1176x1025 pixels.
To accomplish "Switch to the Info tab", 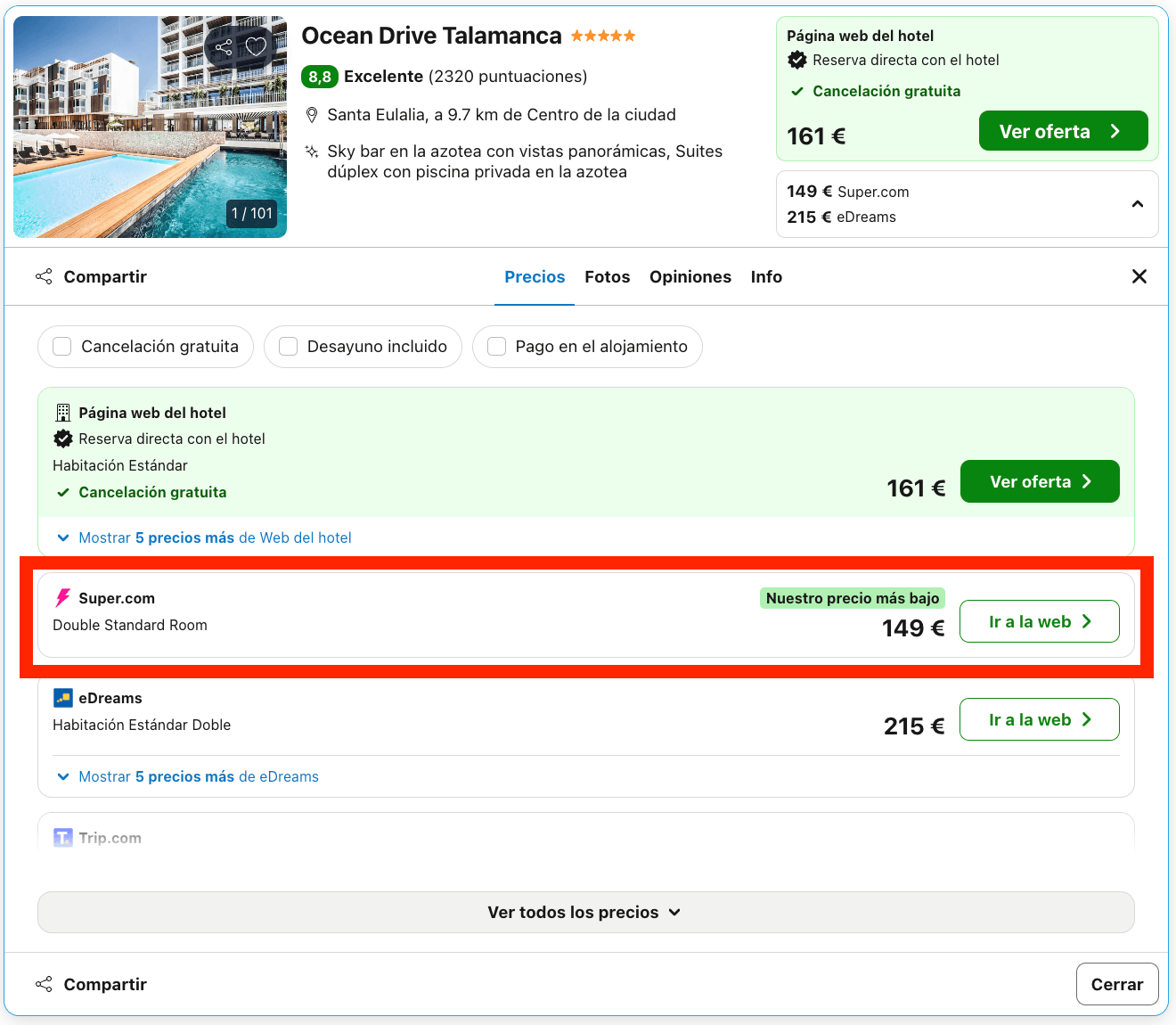I will [766, 277].
